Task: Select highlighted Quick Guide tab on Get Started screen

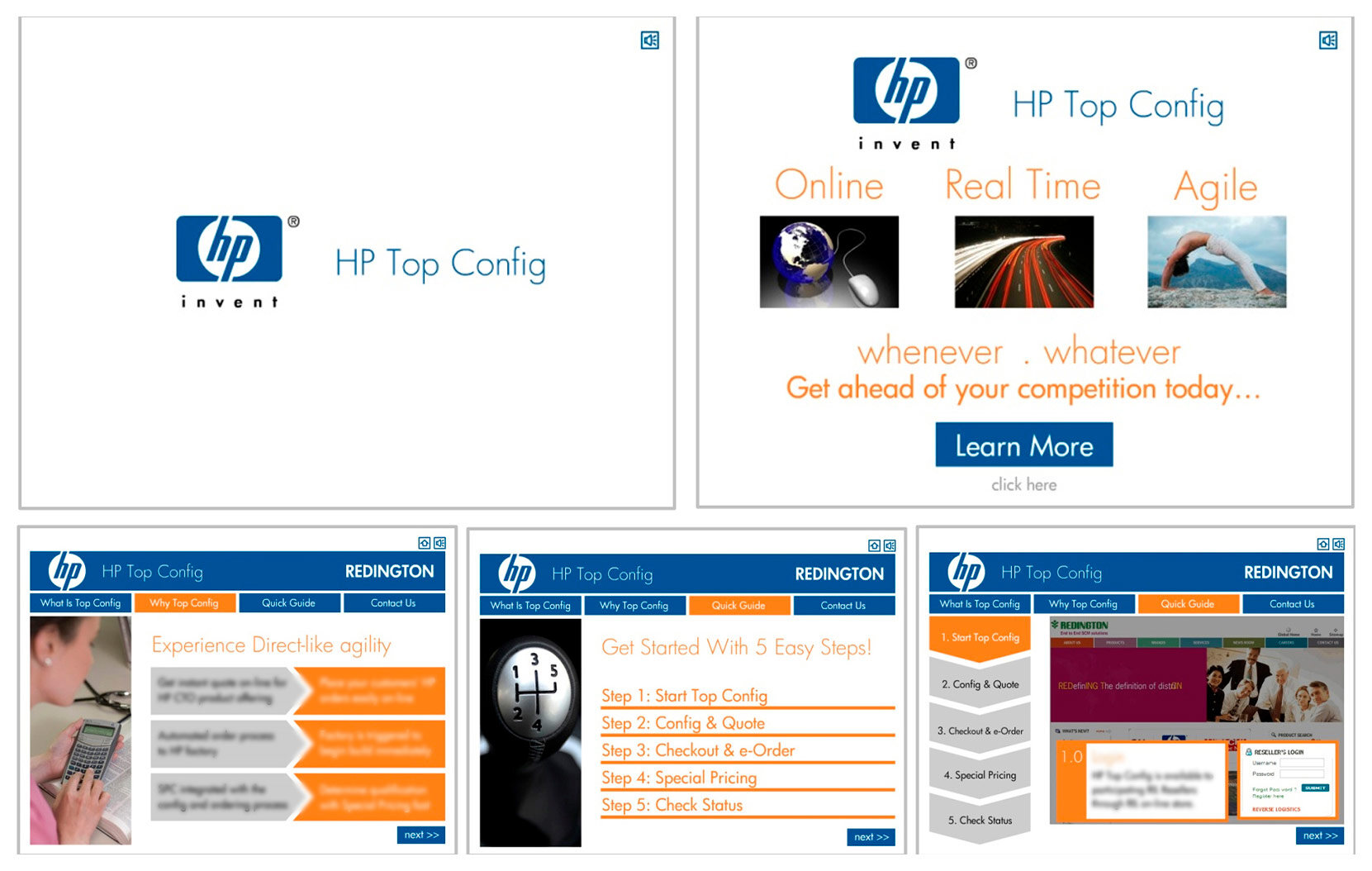Action: 739,605
